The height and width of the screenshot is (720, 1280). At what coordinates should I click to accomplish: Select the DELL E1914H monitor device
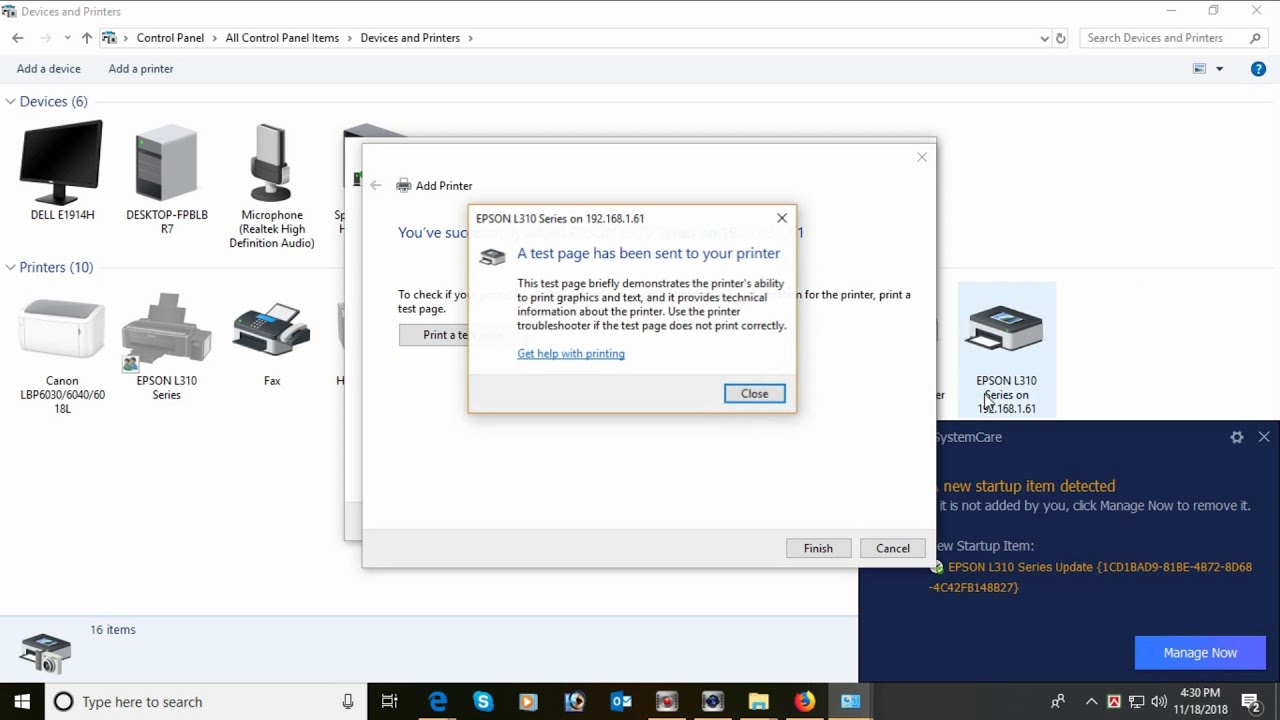tap(62, 170)
